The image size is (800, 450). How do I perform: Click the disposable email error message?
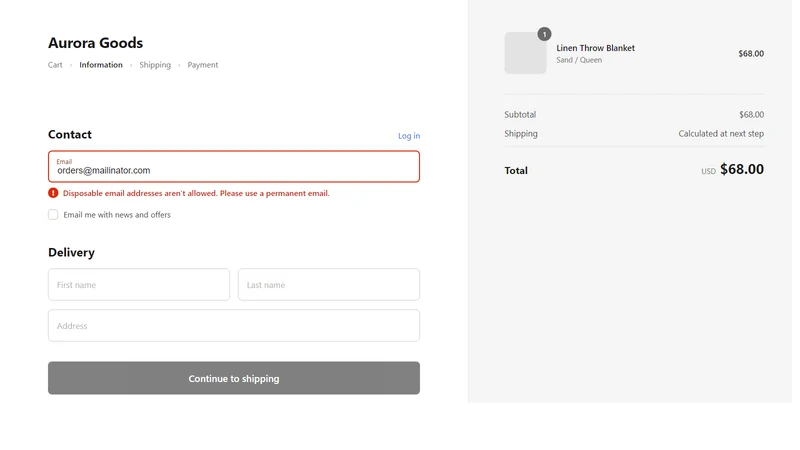click(196, 193)
